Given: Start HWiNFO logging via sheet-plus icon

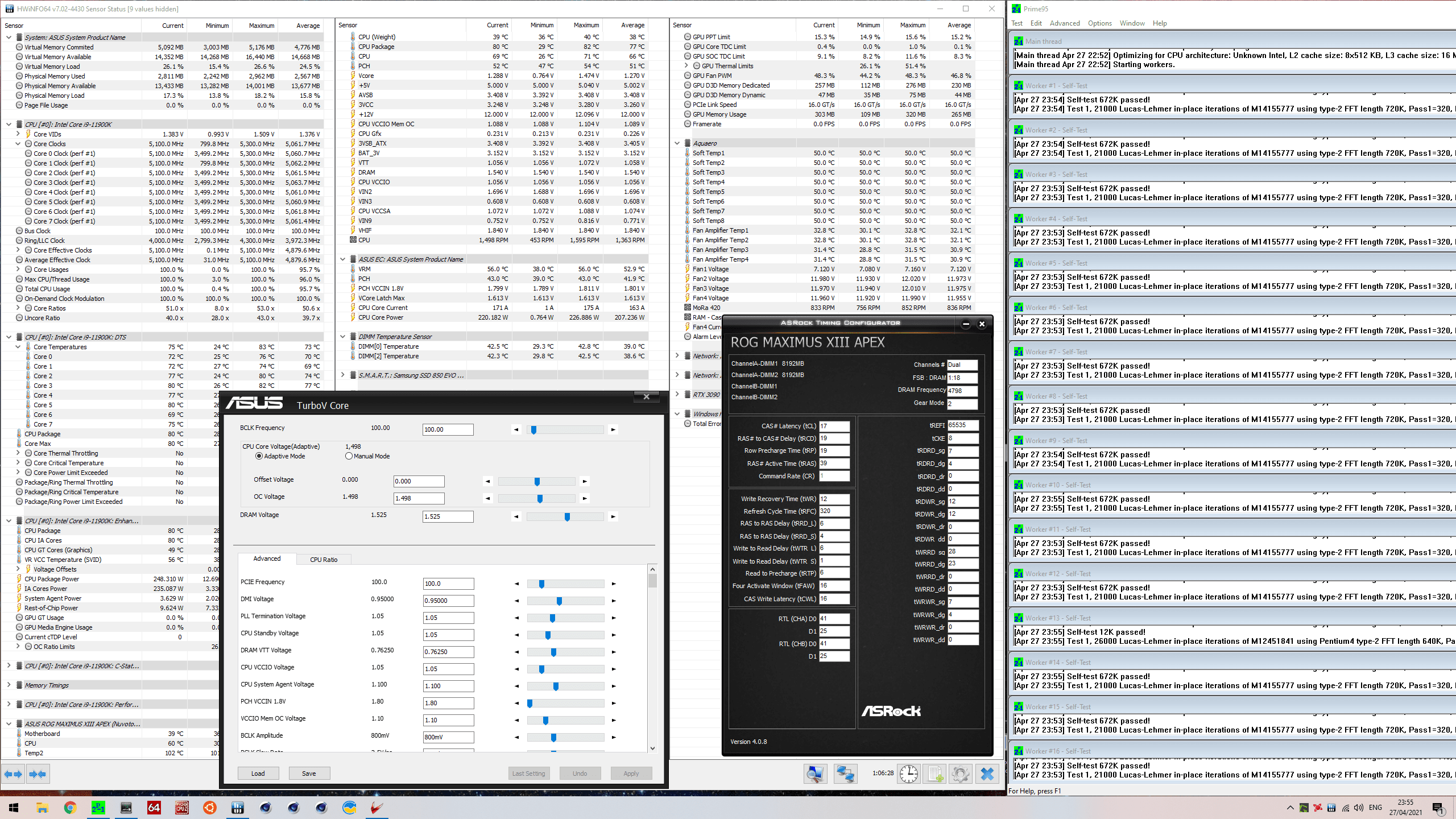Looking at the screenshot, I should 936,773.
